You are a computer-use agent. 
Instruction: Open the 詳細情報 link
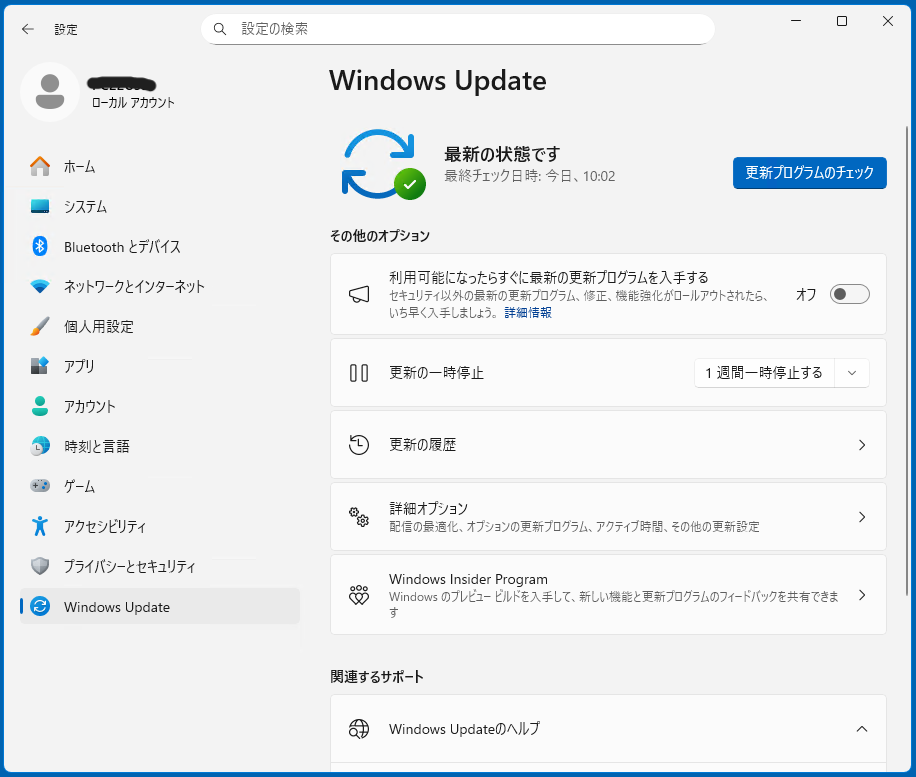tap(527, 313)
